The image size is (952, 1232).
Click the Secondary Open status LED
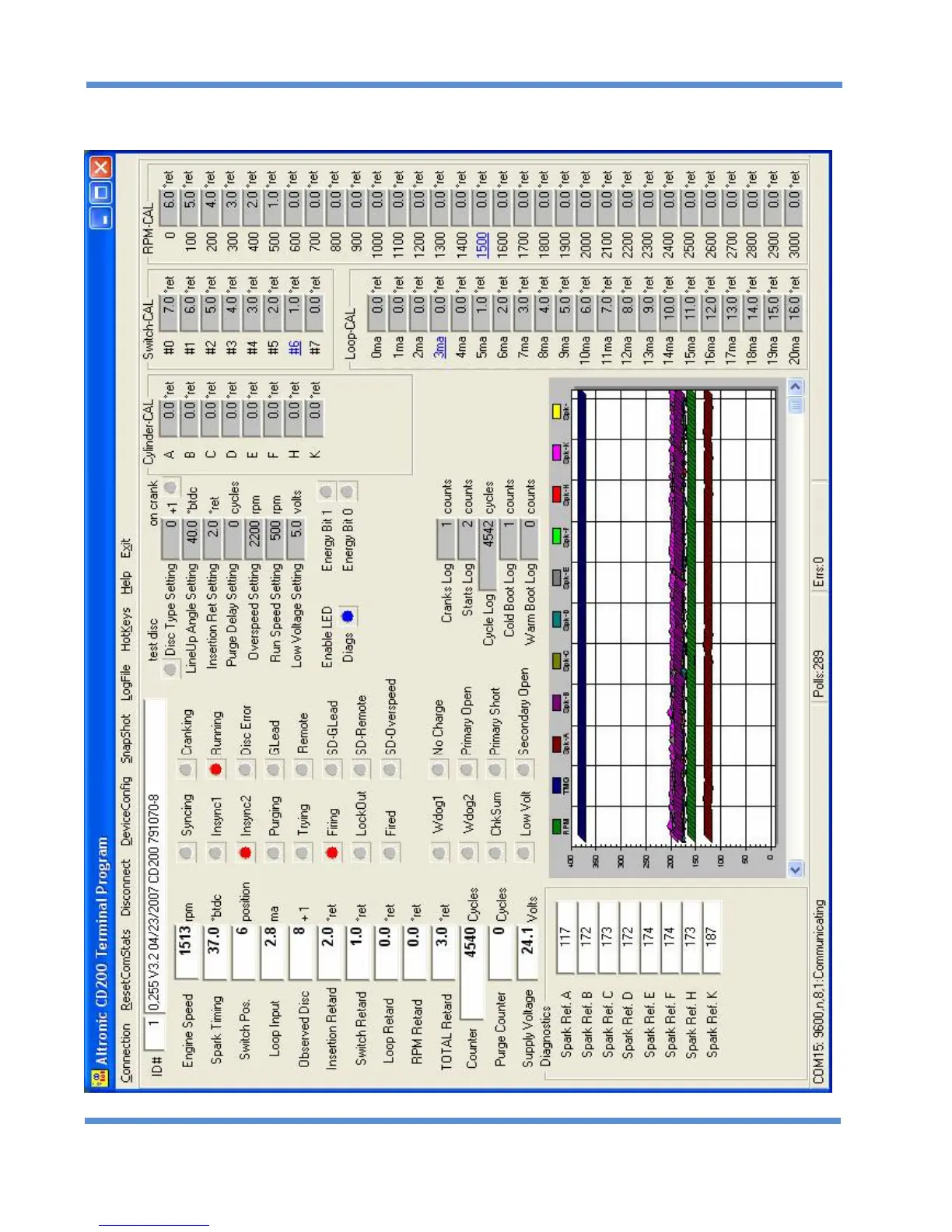click(524, 769)
